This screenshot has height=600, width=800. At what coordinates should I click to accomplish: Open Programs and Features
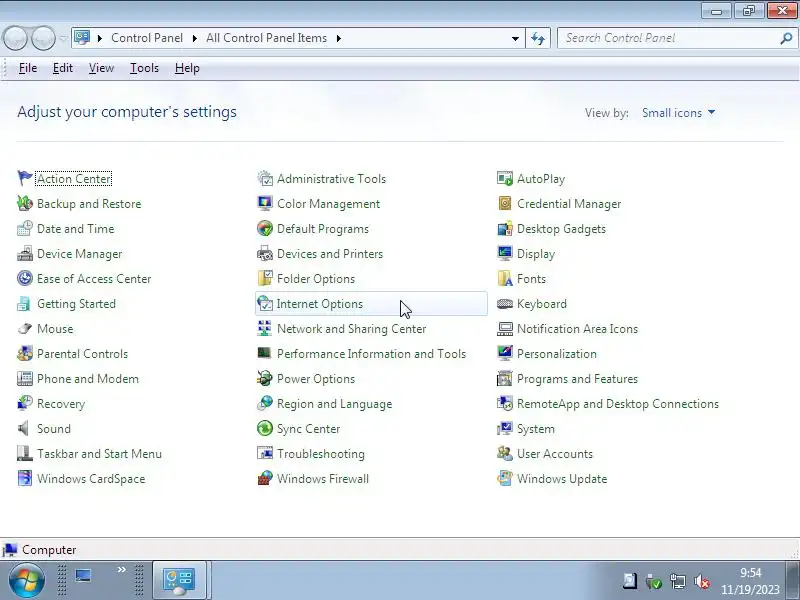pos(578,379)
